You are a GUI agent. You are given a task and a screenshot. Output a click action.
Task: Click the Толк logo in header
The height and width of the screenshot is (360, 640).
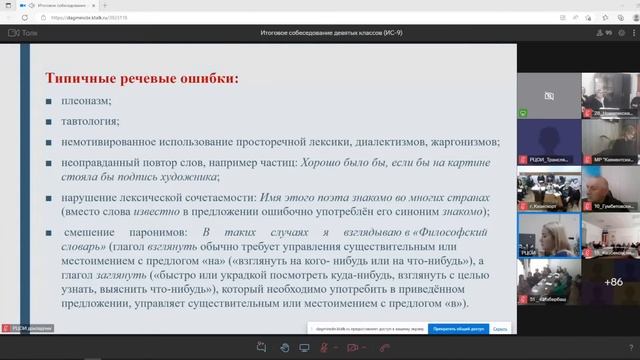point(22,33)
